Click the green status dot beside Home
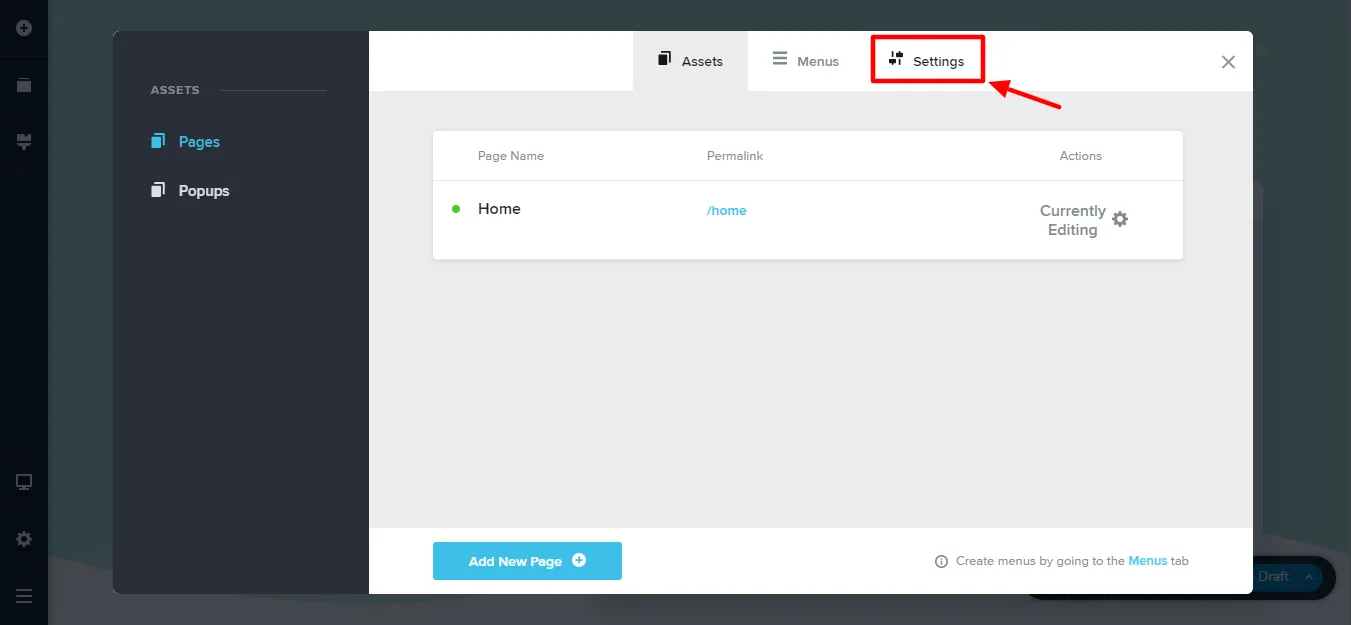The height and width of the screenshot is (625, 1351). coord(456,209)
